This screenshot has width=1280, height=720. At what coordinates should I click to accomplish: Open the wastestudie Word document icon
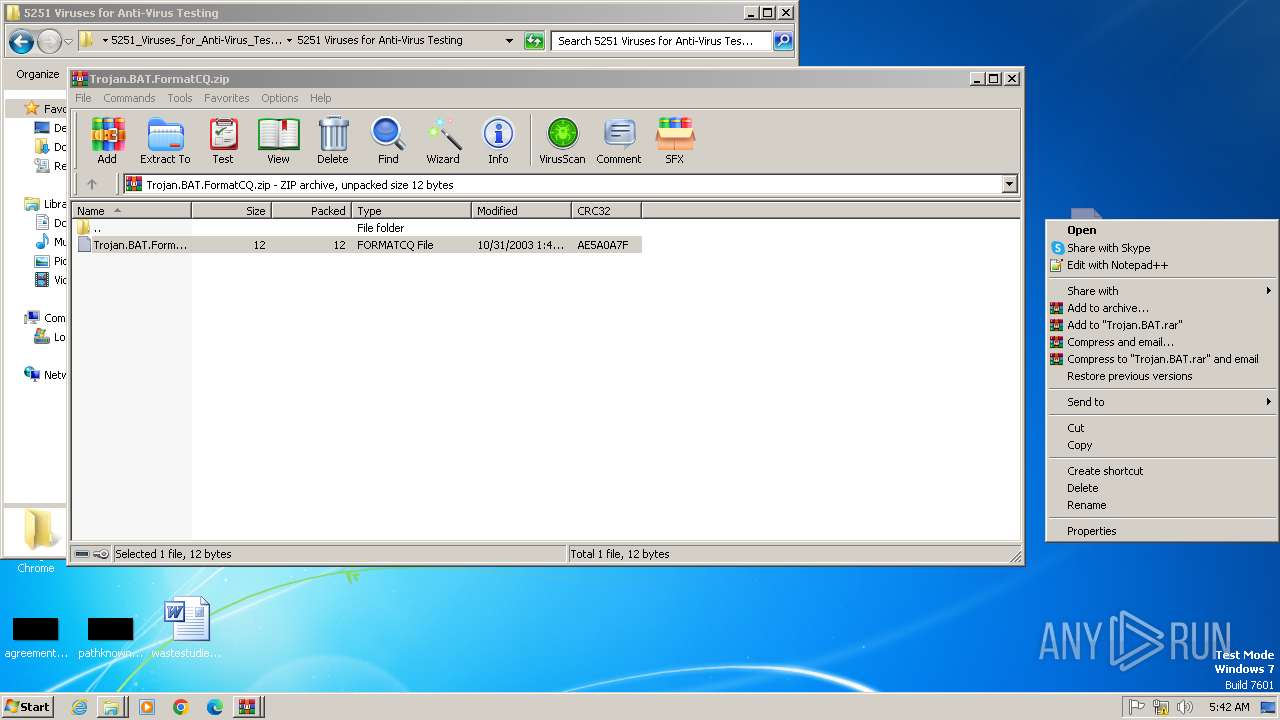(x=187, y=628)
